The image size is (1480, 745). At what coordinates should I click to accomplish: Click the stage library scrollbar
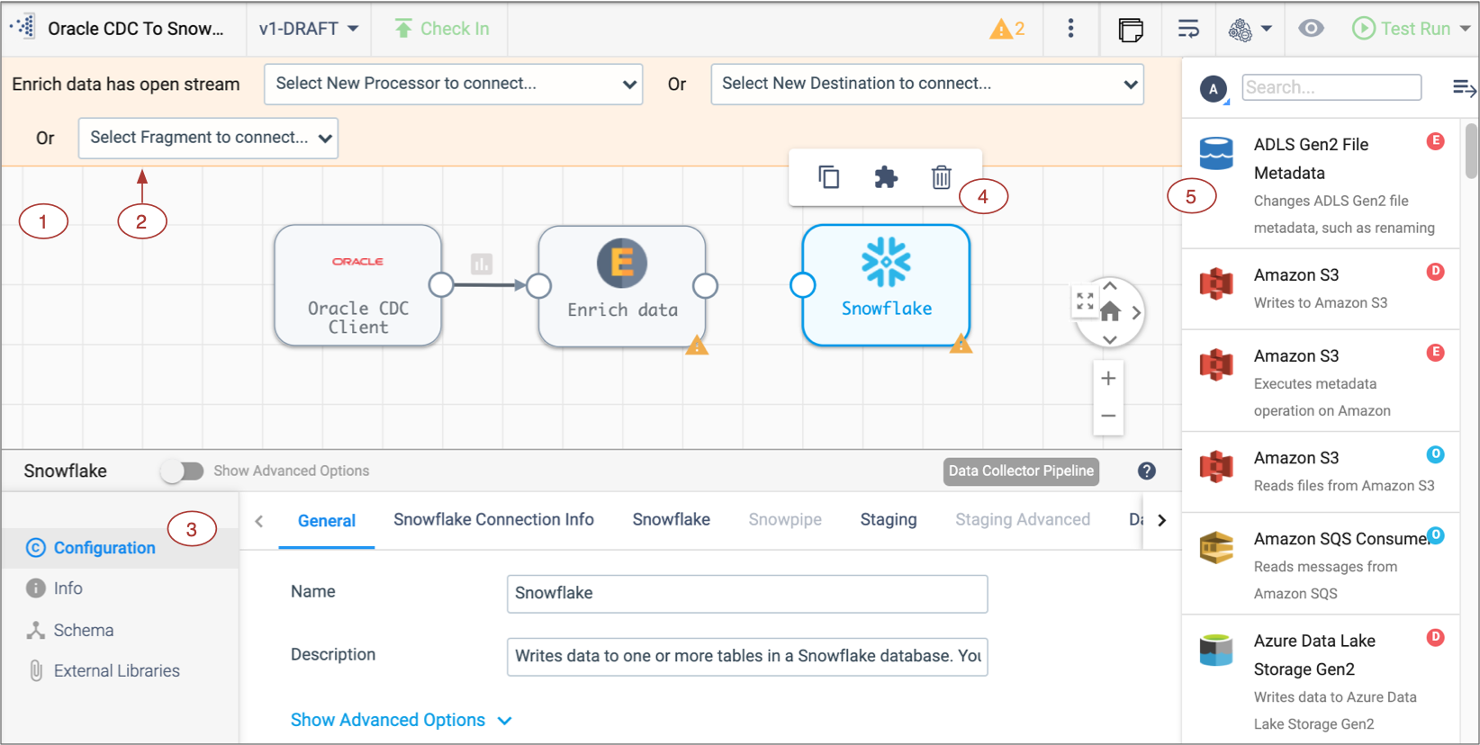pos(1470,150)
